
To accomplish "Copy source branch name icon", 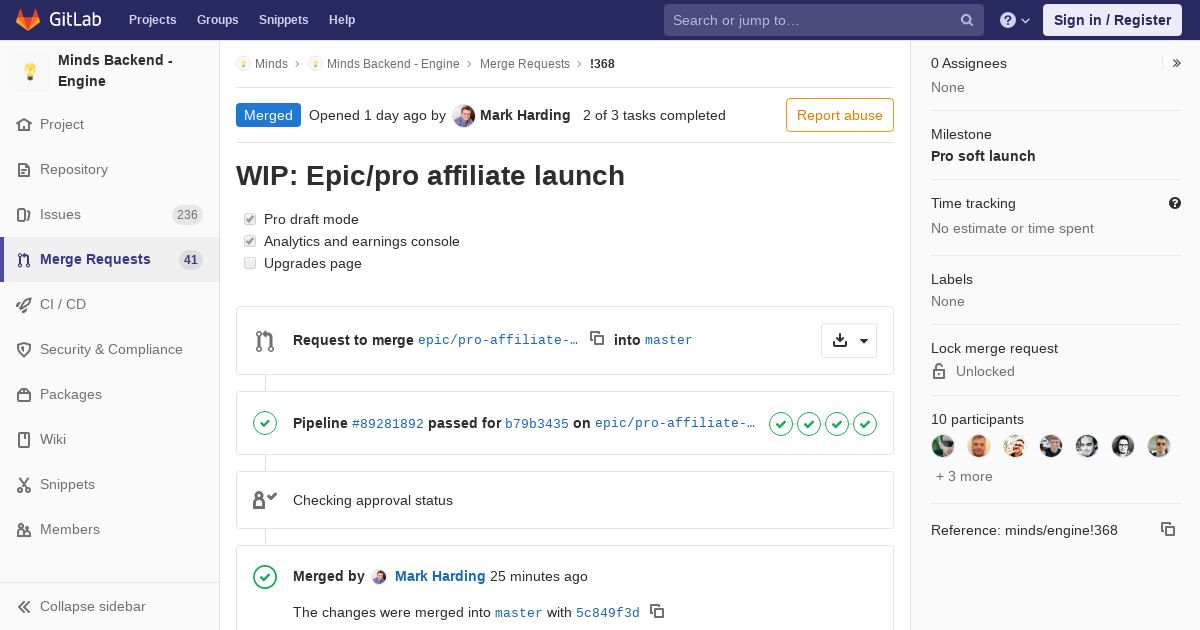I will [597, 338].
